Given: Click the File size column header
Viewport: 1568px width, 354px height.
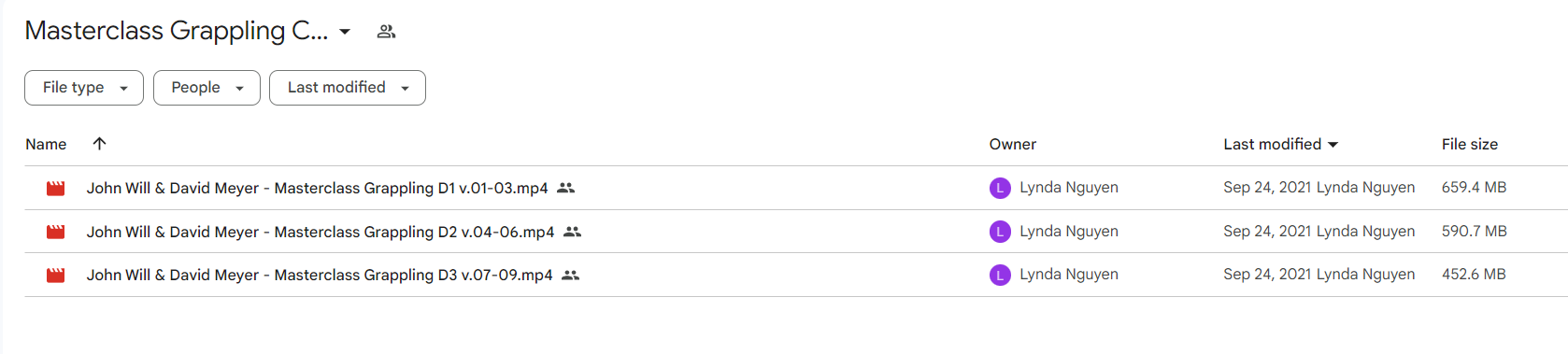Looking at the screenshot, I should (x=1469, y=144).
